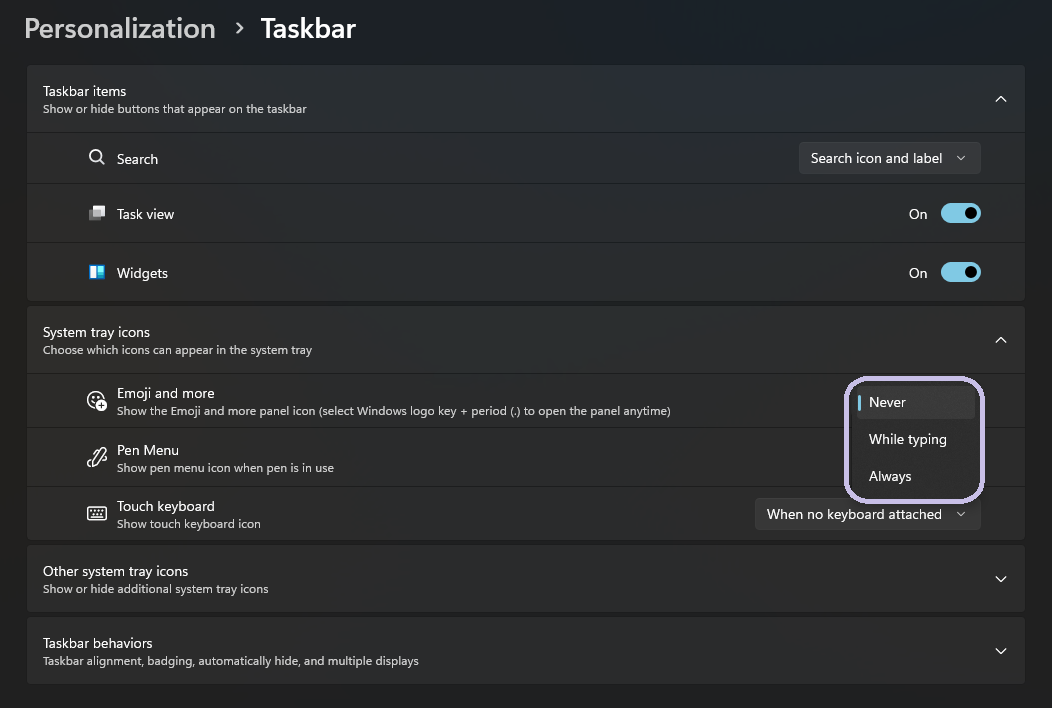Expand the Other system tray icons section
Screen dimensions: 1052x708
click(x=1000, y=578)
